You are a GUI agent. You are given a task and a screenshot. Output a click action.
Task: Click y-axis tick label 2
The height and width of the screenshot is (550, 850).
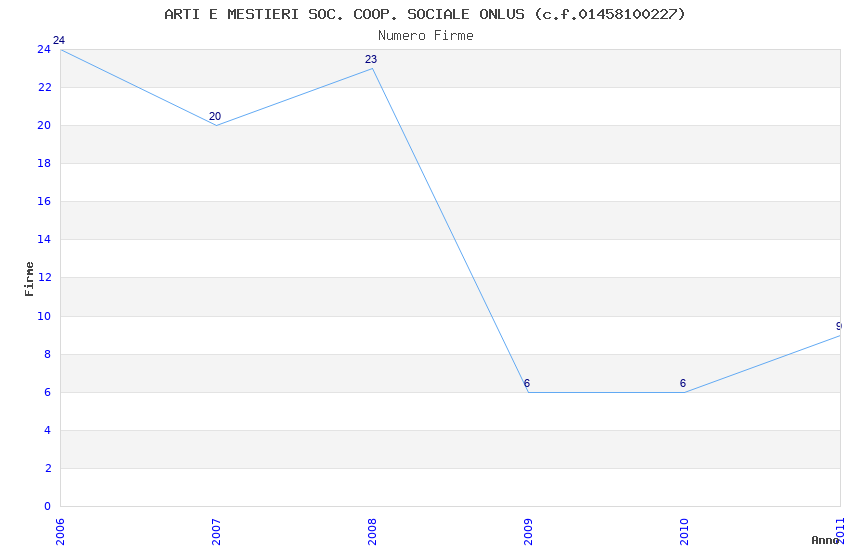[48, 468]
